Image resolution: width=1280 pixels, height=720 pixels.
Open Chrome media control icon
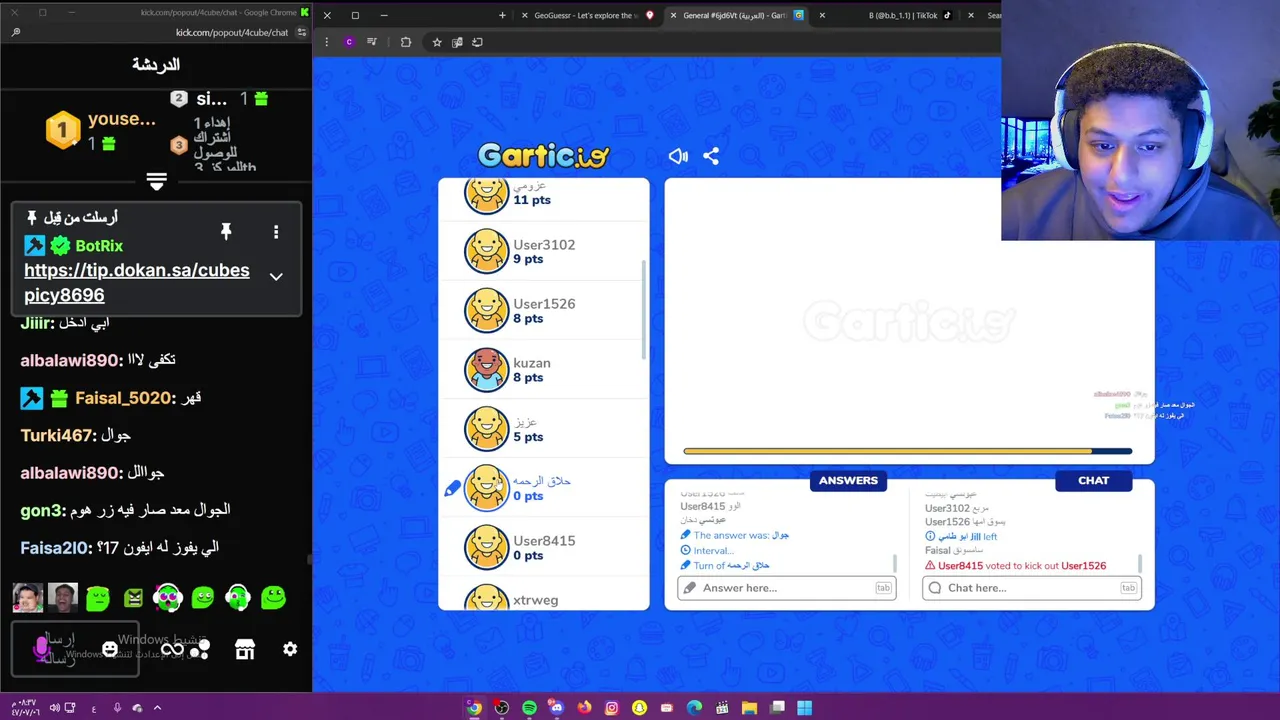(372, 42)
